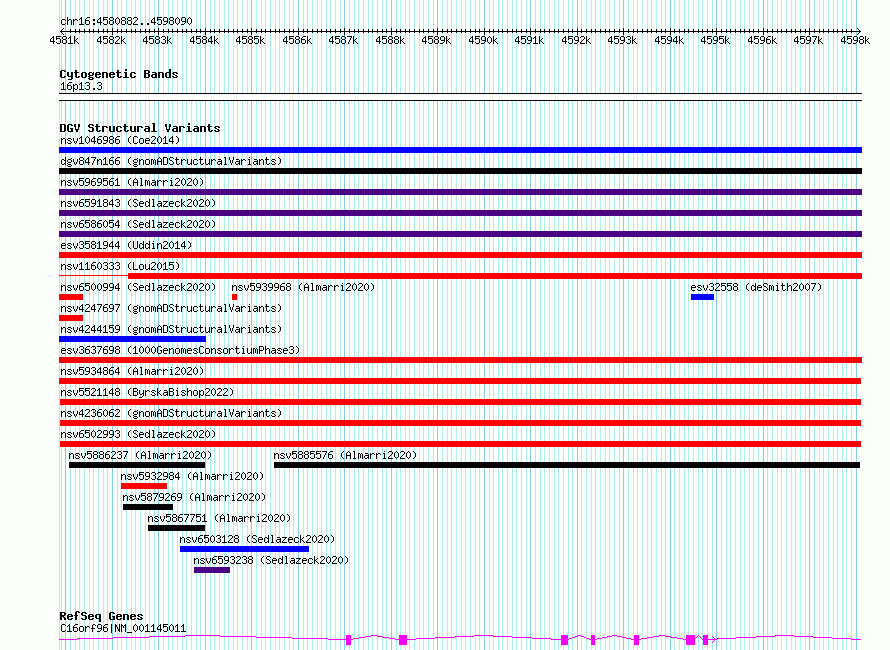Click nsv6586054 (Sedlazeck2020) label

(138, 224)
